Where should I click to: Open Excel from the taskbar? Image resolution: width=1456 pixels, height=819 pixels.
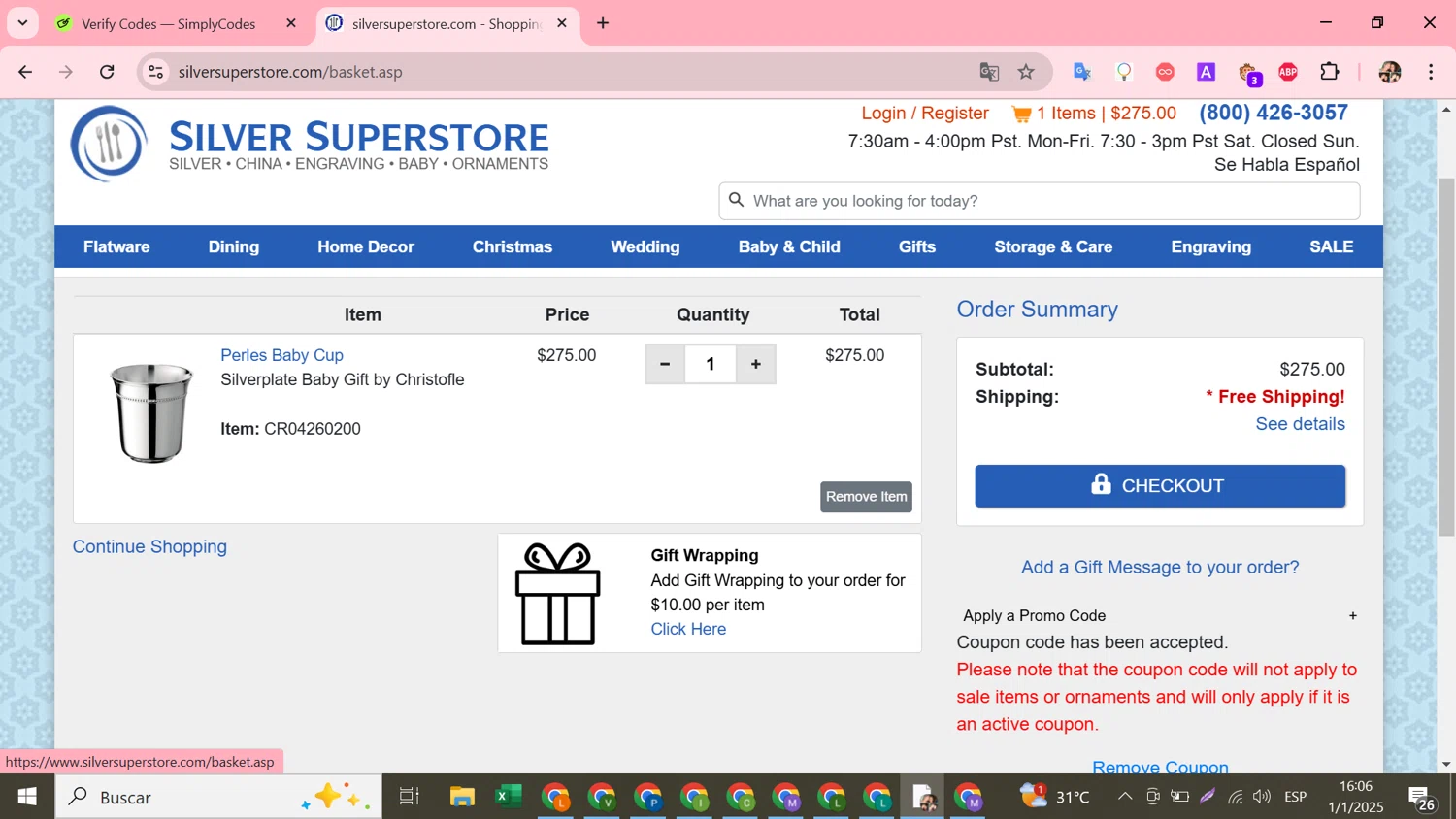[x=508, y=797]
